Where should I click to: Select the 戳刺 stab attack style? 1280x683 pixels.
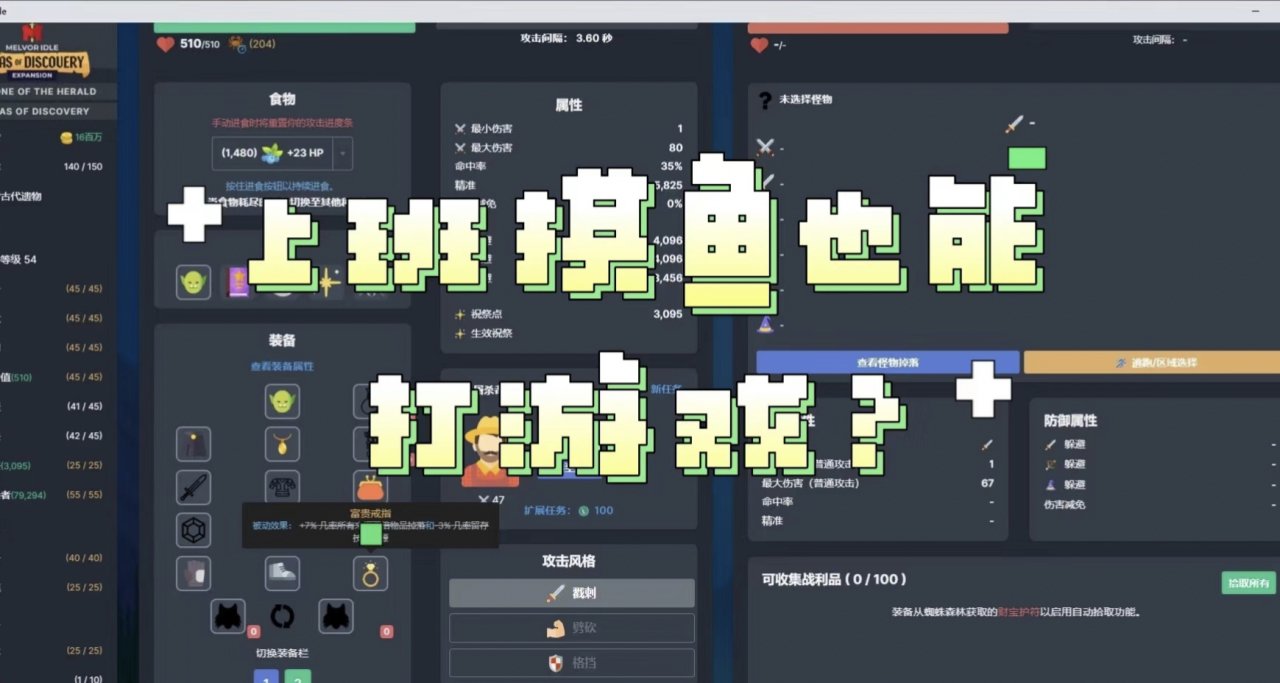point(572,593)
